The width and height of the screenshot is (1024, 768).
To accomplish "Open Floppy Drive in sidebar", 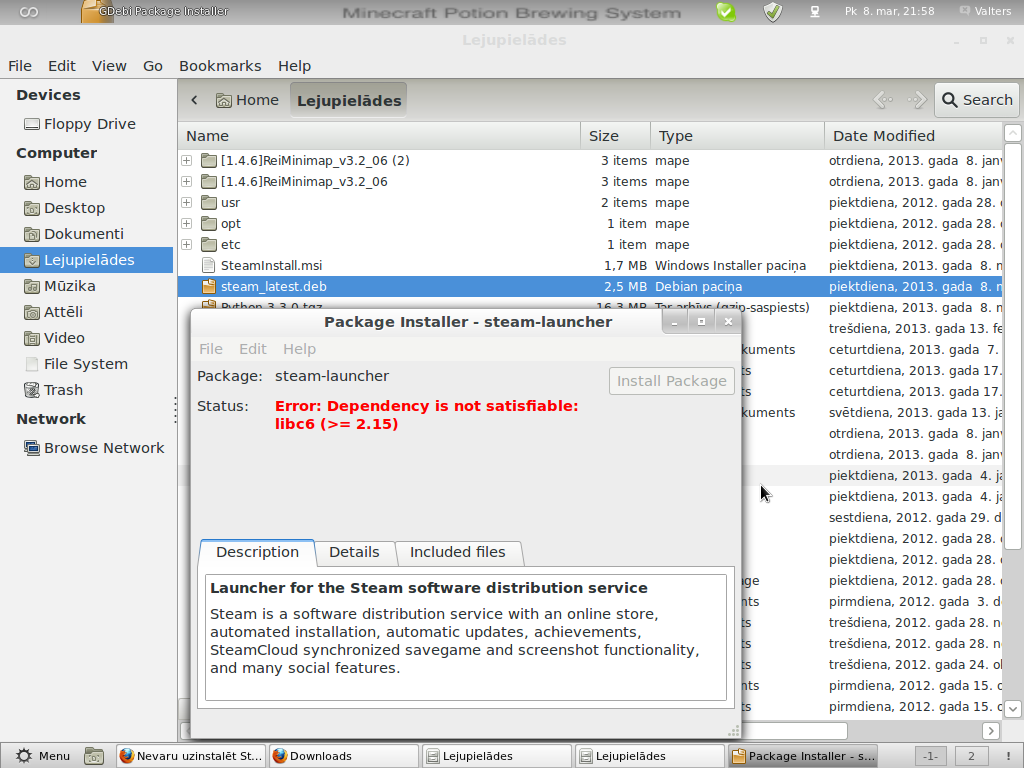I will (80, 124).
